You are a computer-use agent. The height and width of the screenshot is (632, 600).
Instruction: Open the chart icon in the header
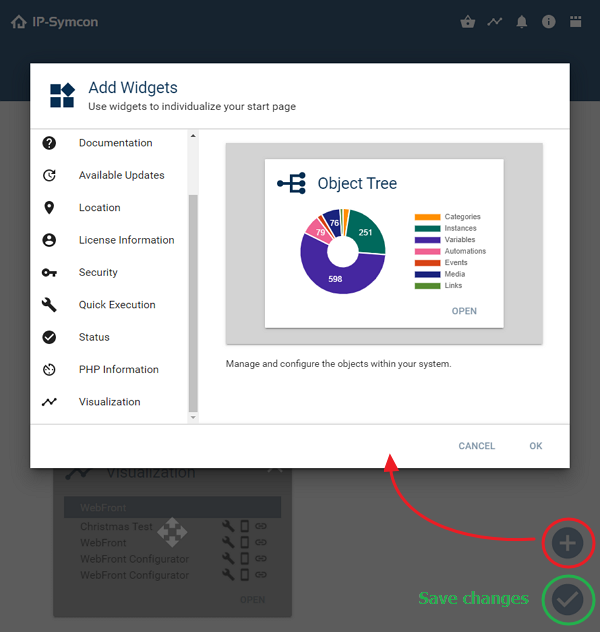494,22
